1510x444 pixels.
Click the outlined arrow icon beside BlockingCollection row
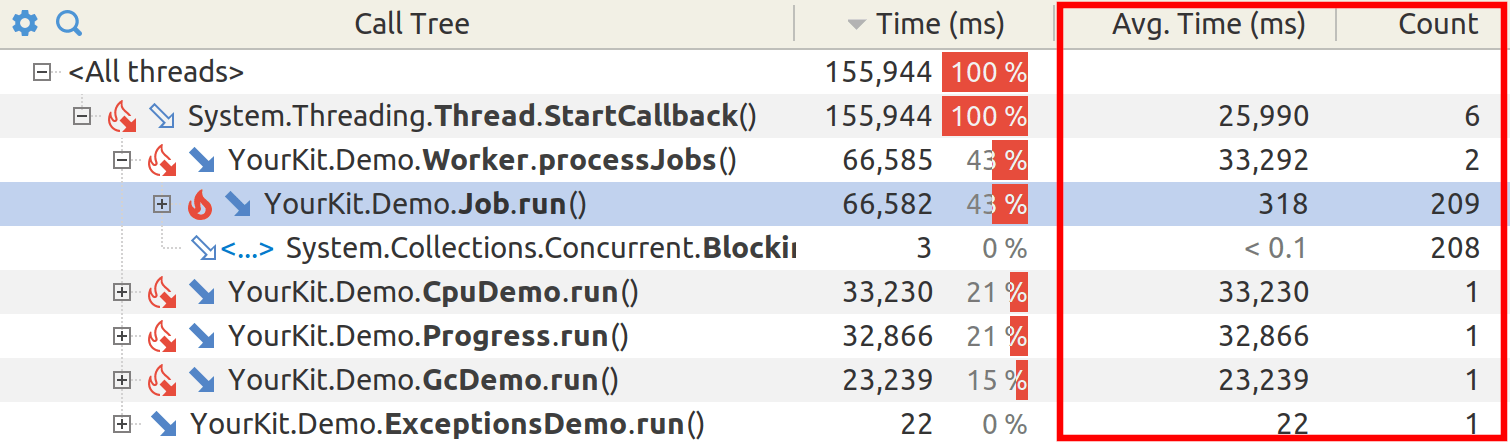(x=204, y=248)
